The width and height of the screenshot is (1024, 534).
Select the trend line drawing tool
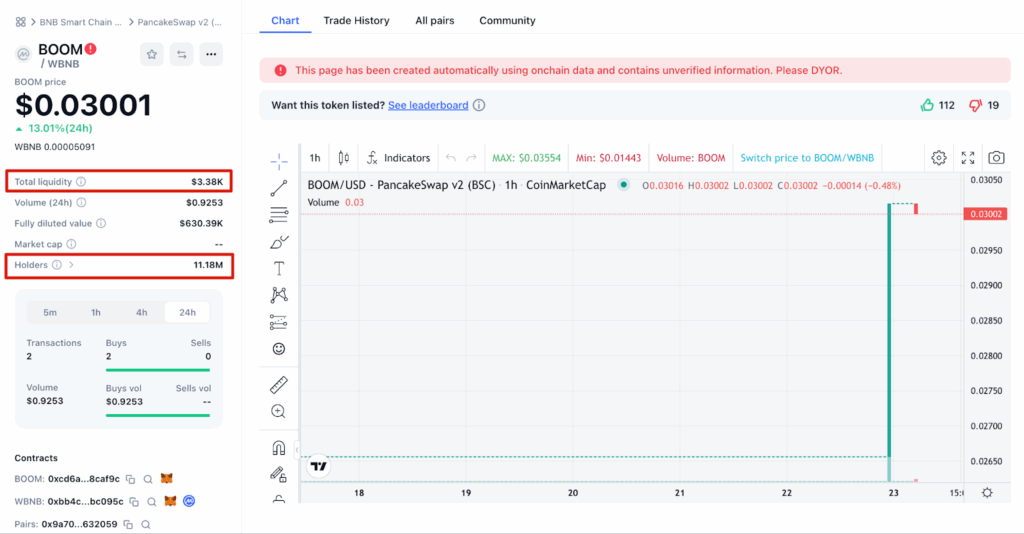click(279, 187)
